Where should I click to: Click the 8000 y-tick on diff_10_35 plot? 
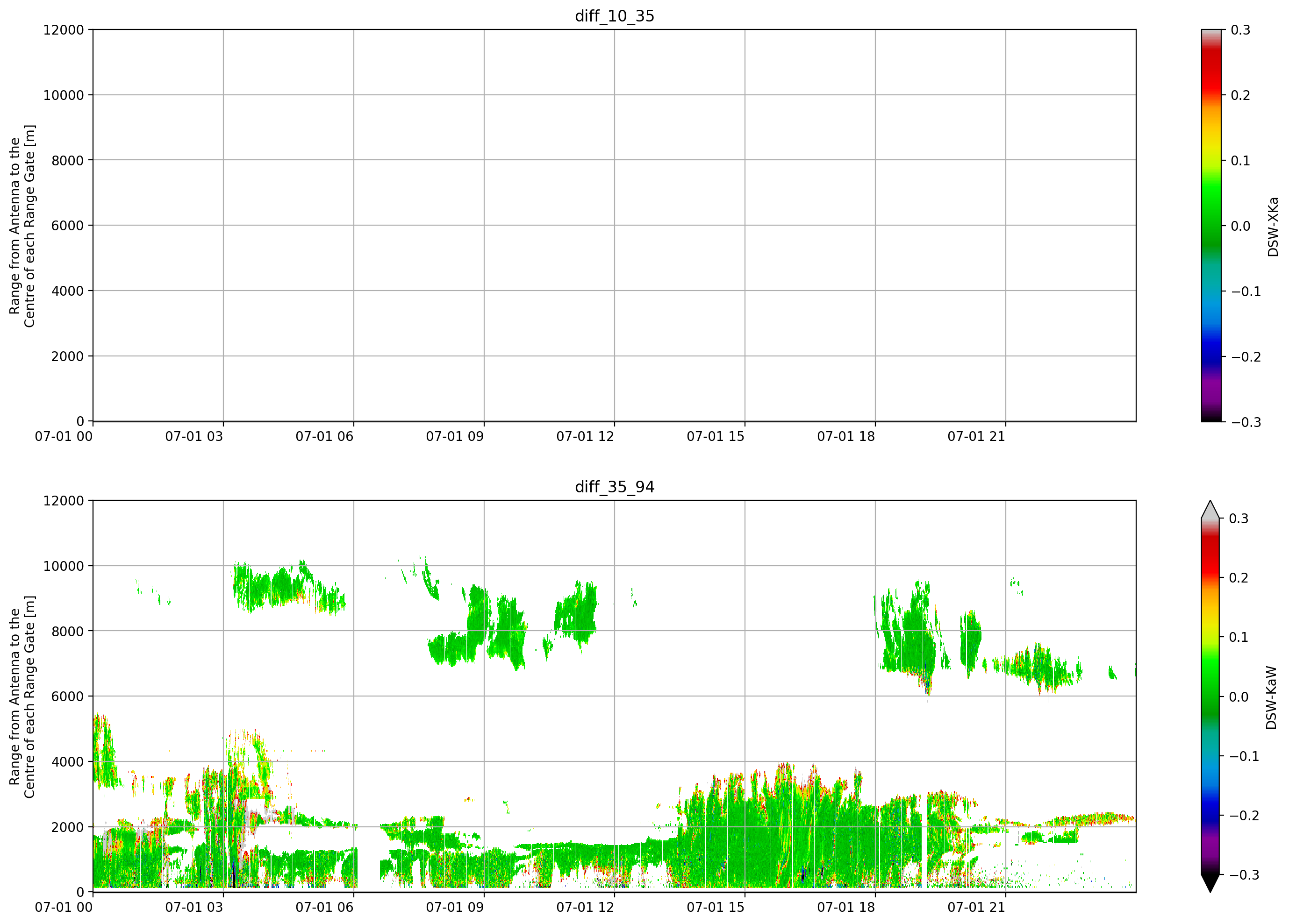pyautogui.click(x=68, y=161)
